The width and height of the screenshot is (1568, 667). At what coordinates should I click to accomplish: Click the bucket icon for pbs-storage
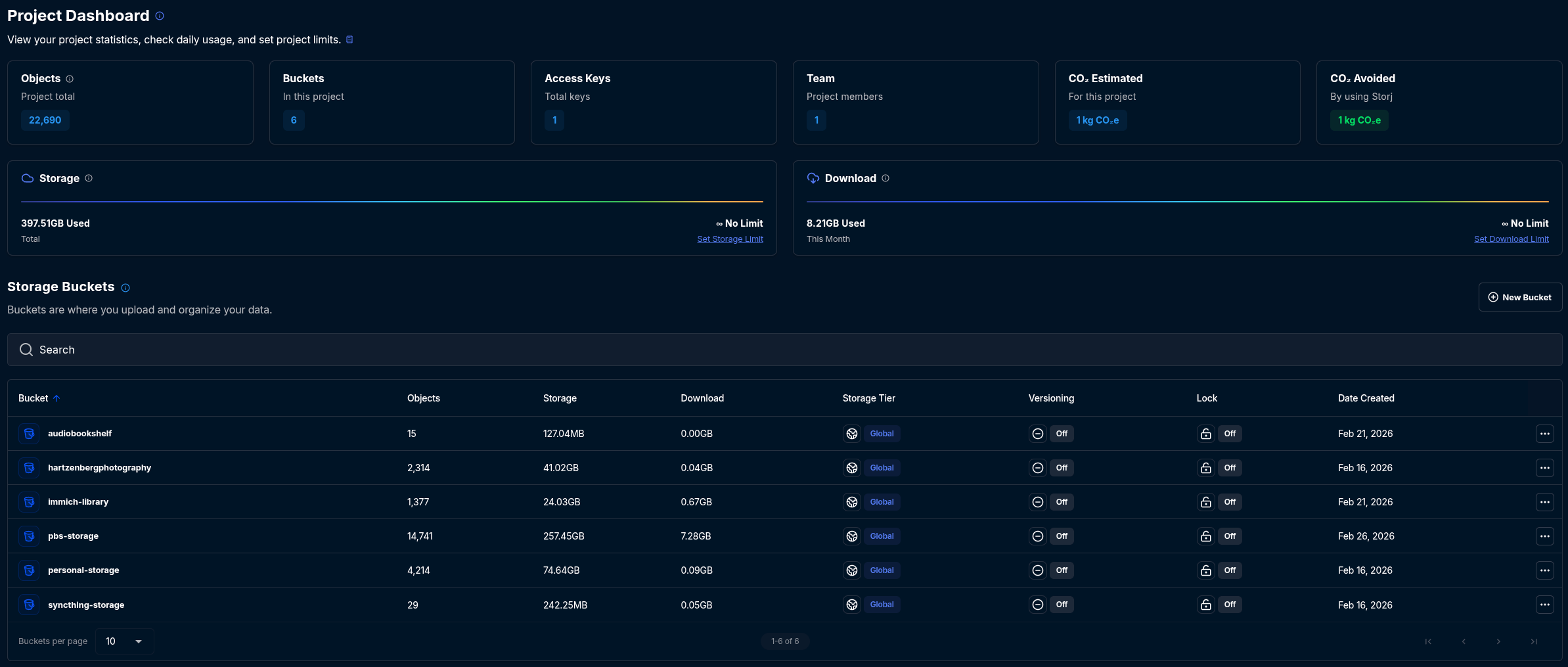coord(29,536)
